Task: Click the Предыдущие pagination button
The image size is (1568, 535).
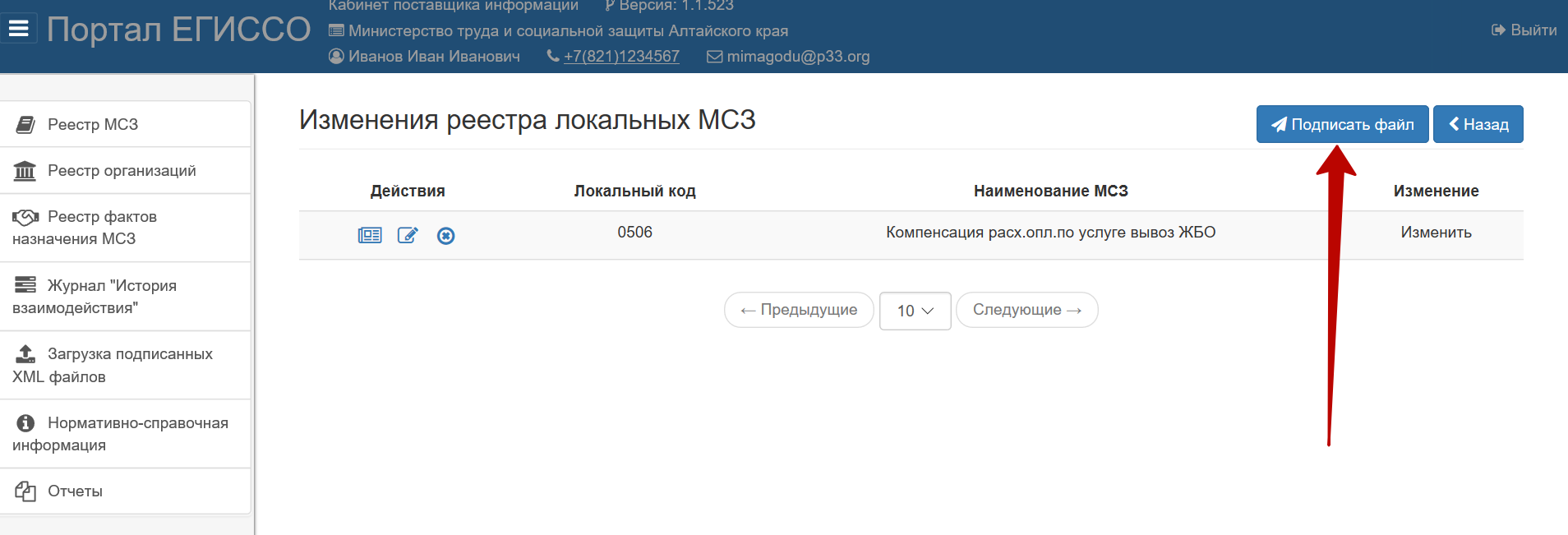Action: pos(799,310)
